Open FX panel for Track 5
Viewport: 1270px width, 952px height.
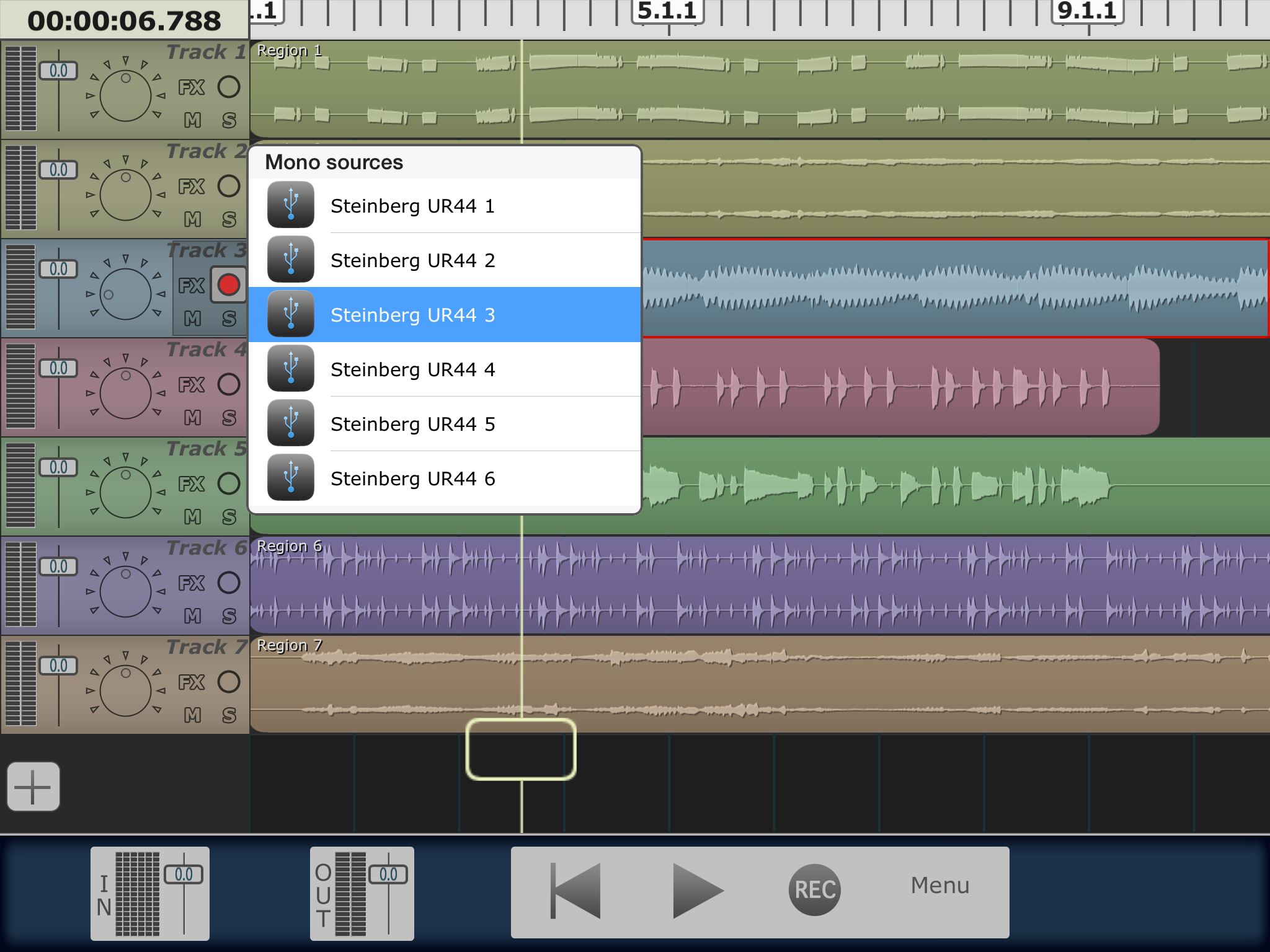192,484
